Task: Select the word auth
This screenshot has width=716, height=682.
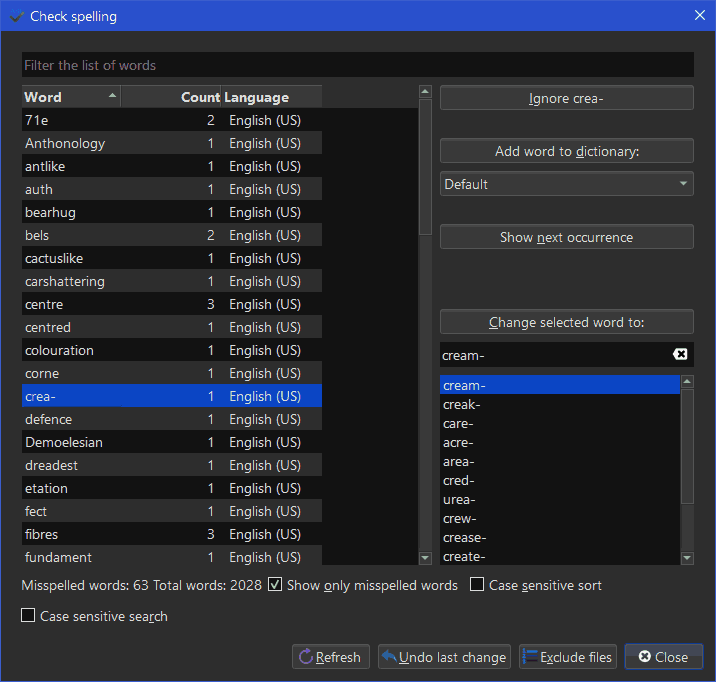Action: [172, 189]
